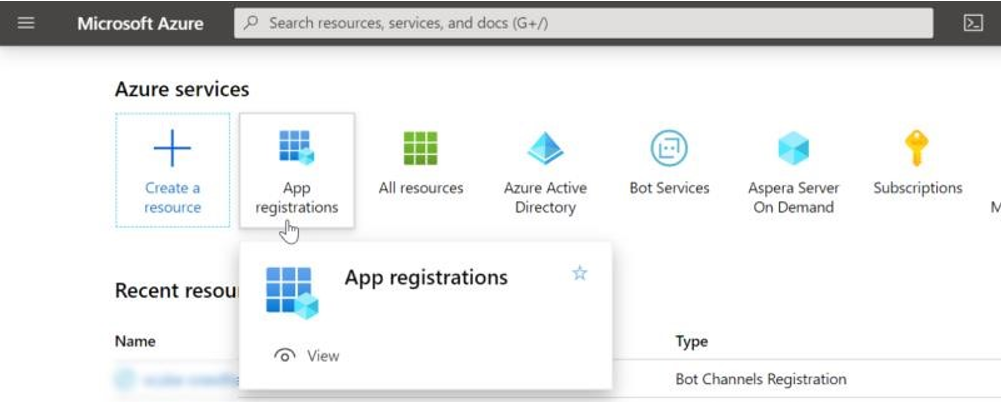Click the All resources green grid icon
The width and height of the screenshot is (1001, 402).
click(421, 148)
